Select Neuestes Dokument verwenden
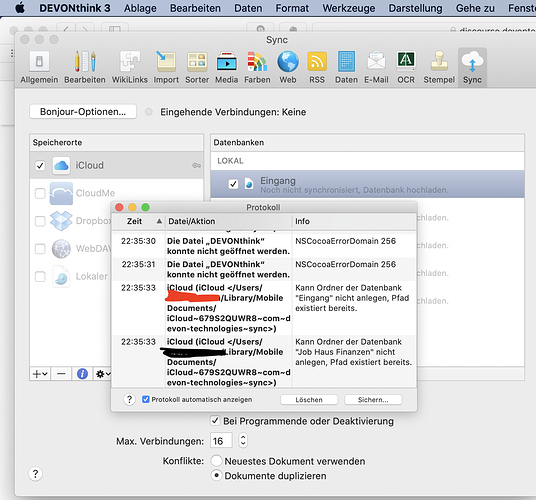Image resolution: width=536 pixels, height=500 pixels. tap(216, 461)
